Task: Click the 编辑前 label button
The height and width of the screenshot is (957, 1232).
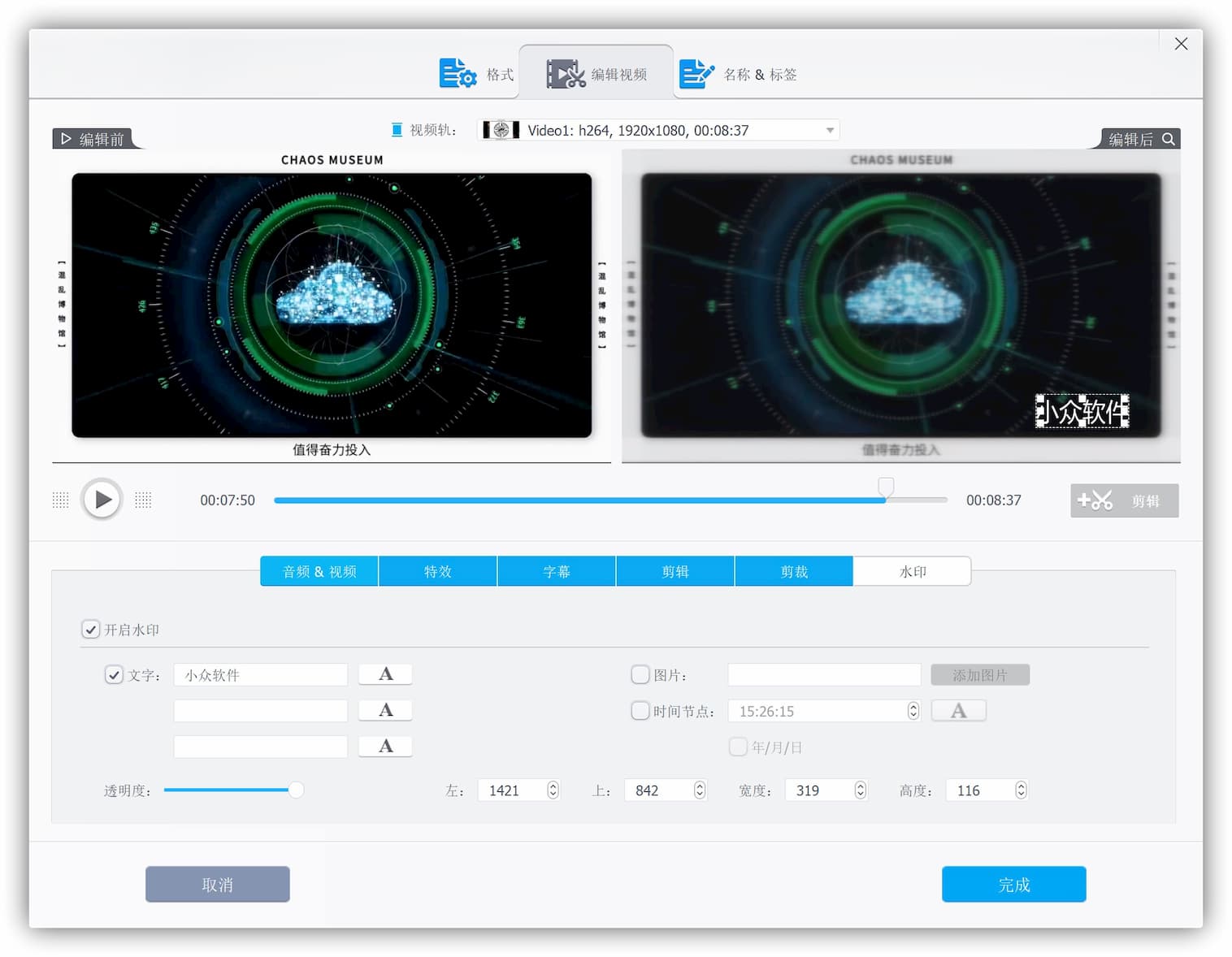Action: 93,139
